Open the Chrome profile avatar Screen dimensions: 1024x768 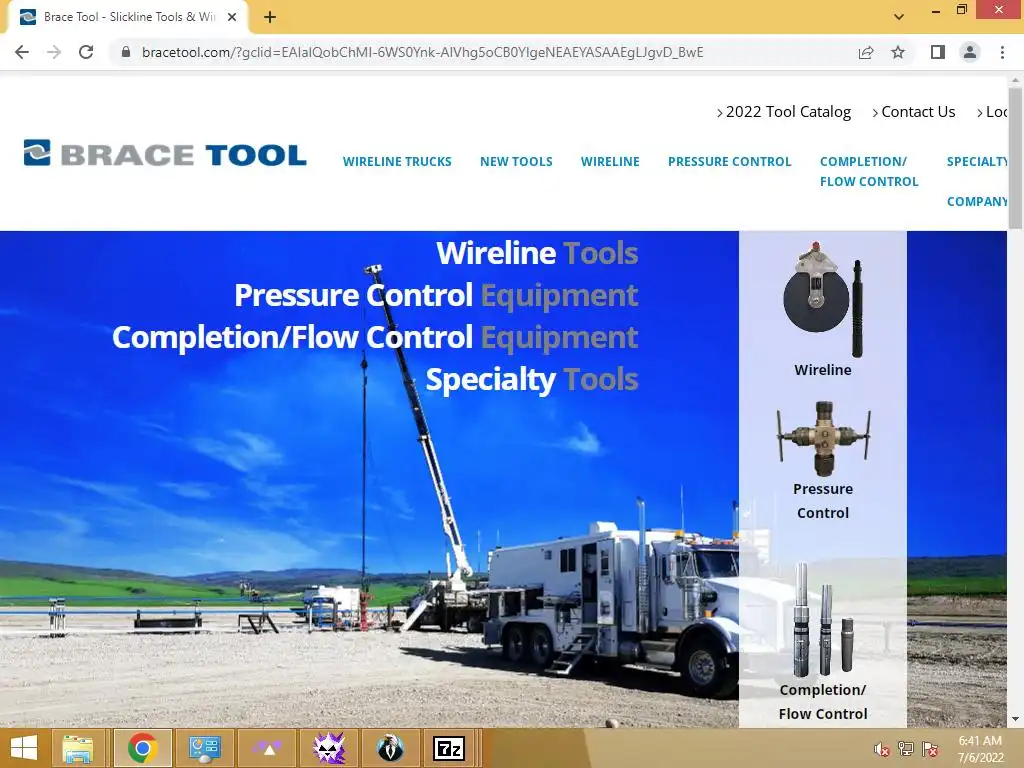(x=970, y=52)
